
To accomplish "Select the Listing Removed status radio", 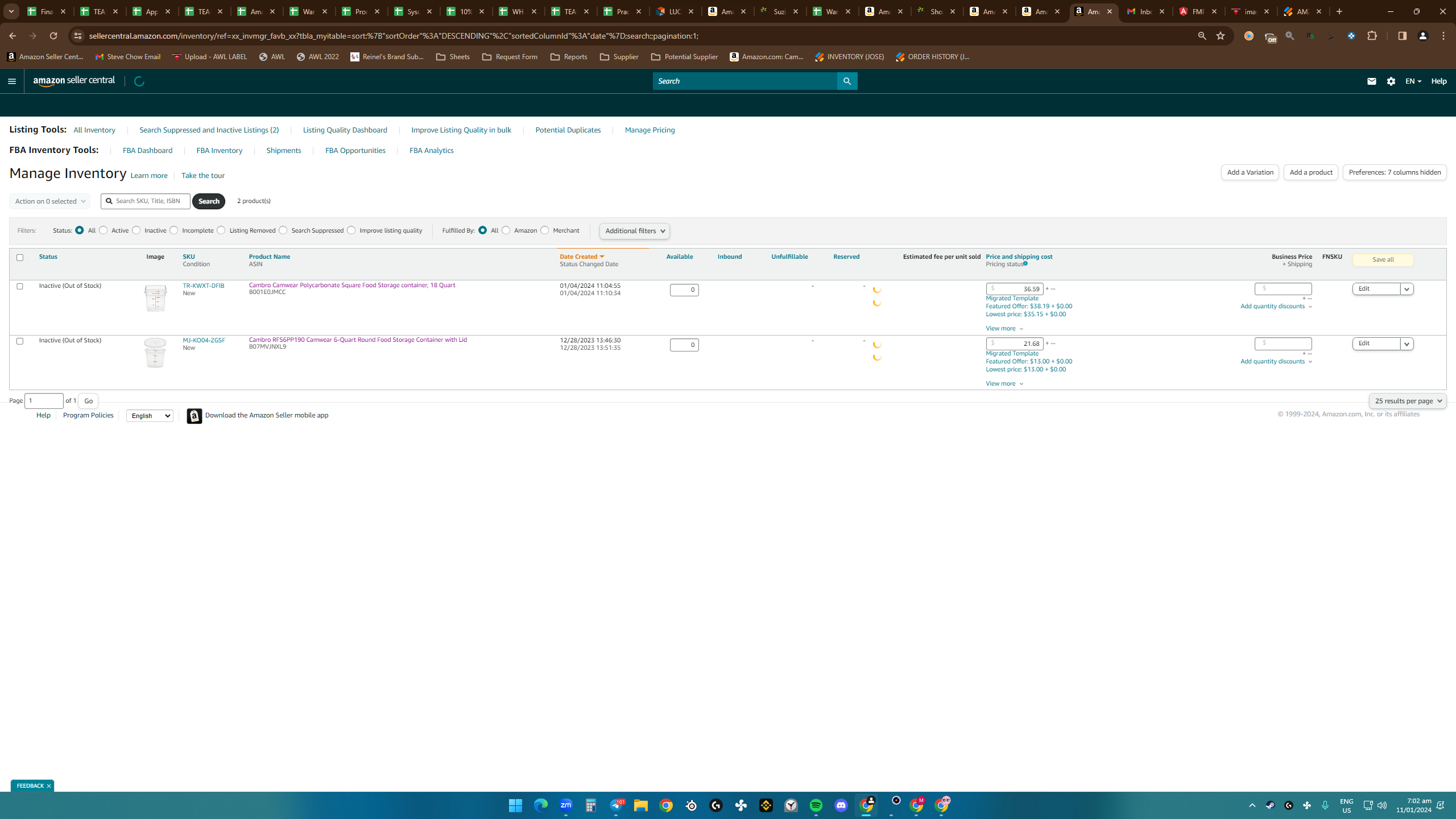I will (x=221, y=230).
